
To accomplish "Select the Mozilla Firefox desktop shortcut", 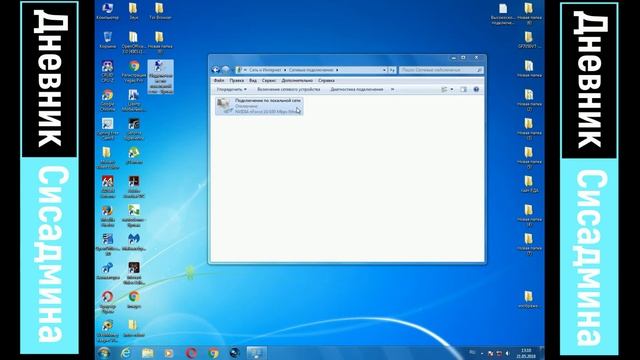I will pyautogui.click(x=108, y=216).
